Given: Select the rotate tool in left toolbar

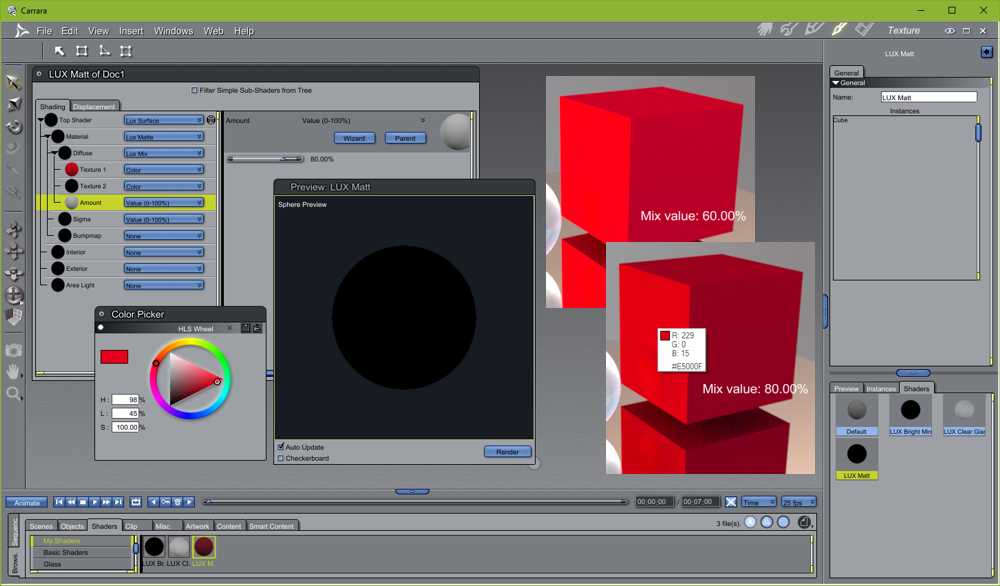Looking at the screenshot, I should tap(13, 126).
